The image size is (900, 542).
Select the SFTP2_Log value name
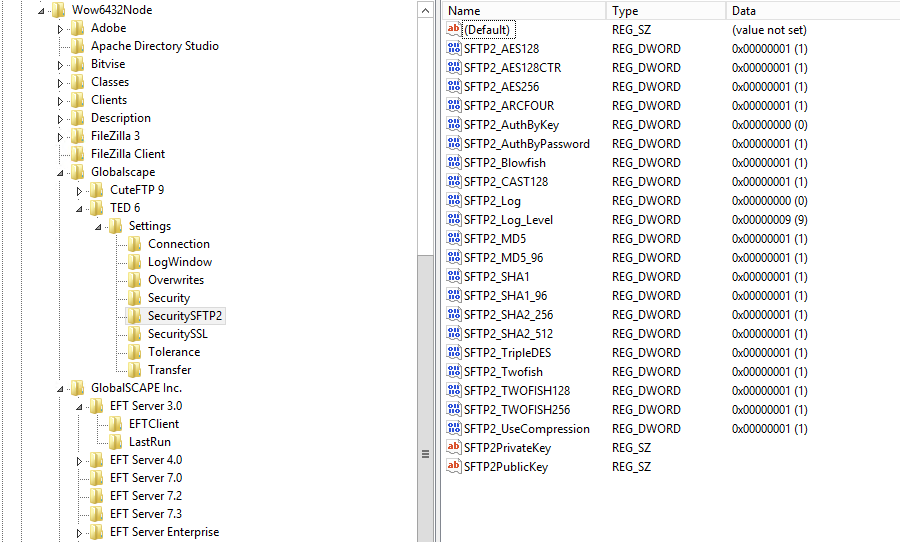click(492, 201)
